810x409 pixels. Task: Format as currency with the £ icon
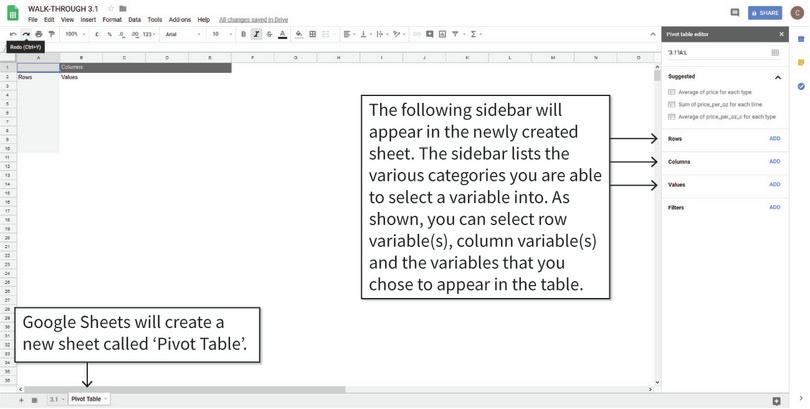click(97, 34)
